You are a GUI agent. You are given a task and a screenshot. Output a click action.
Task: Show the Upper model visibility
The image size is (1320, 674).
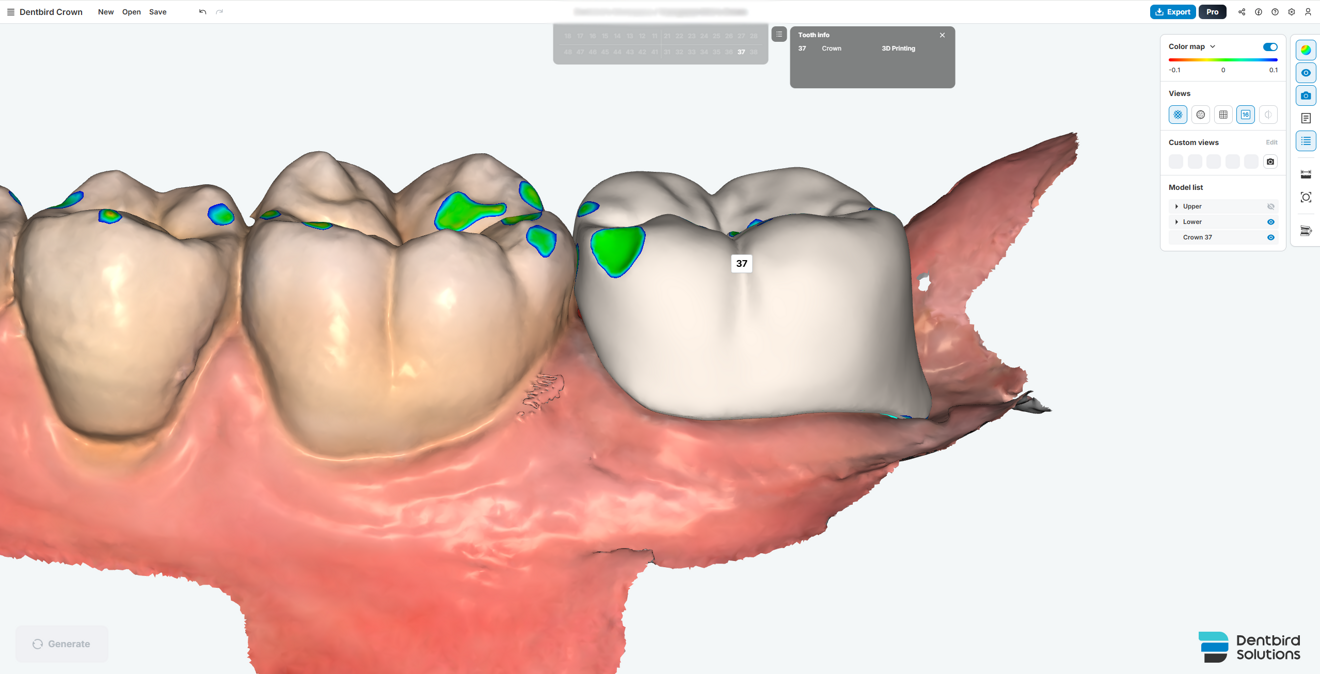pyautogui.click(x=1271, y=206)
